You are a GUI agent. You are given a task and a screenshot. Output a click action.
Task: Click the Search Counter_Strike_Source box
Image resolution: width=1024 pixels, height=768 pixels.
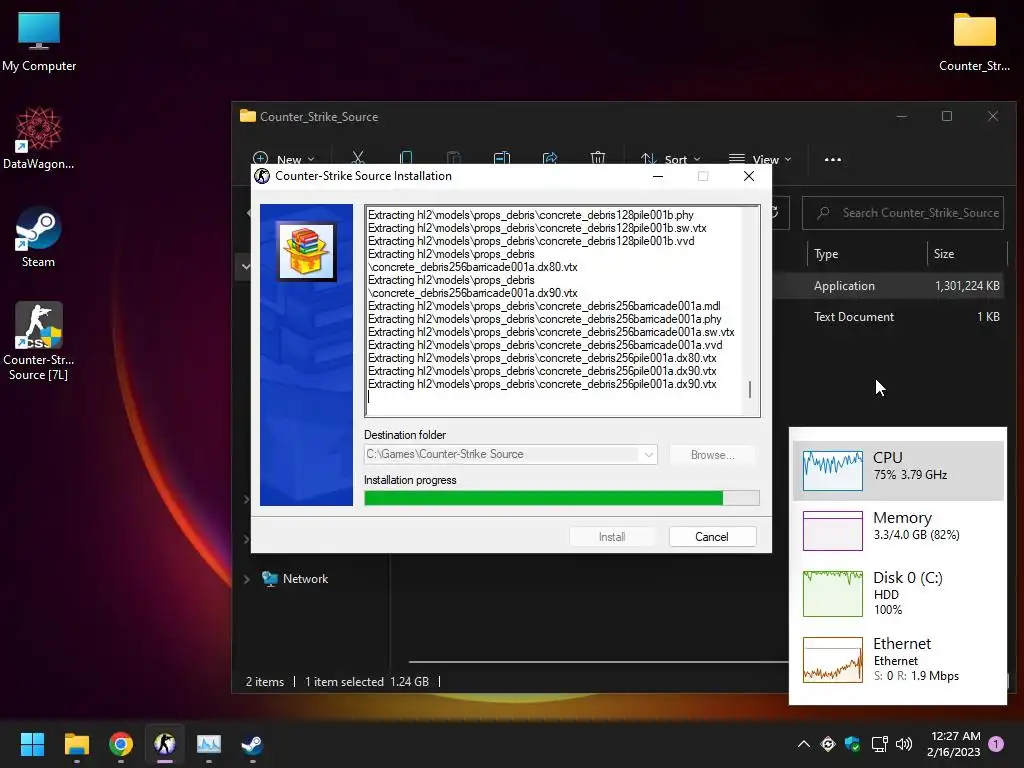903,213
